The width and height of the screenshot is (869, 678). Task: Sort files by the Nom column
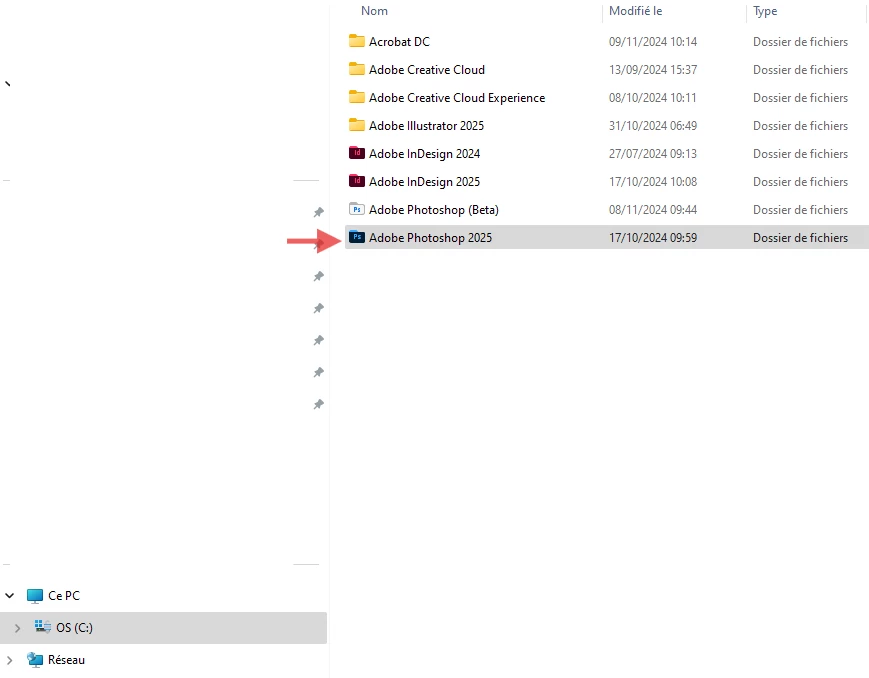point(374,11)
